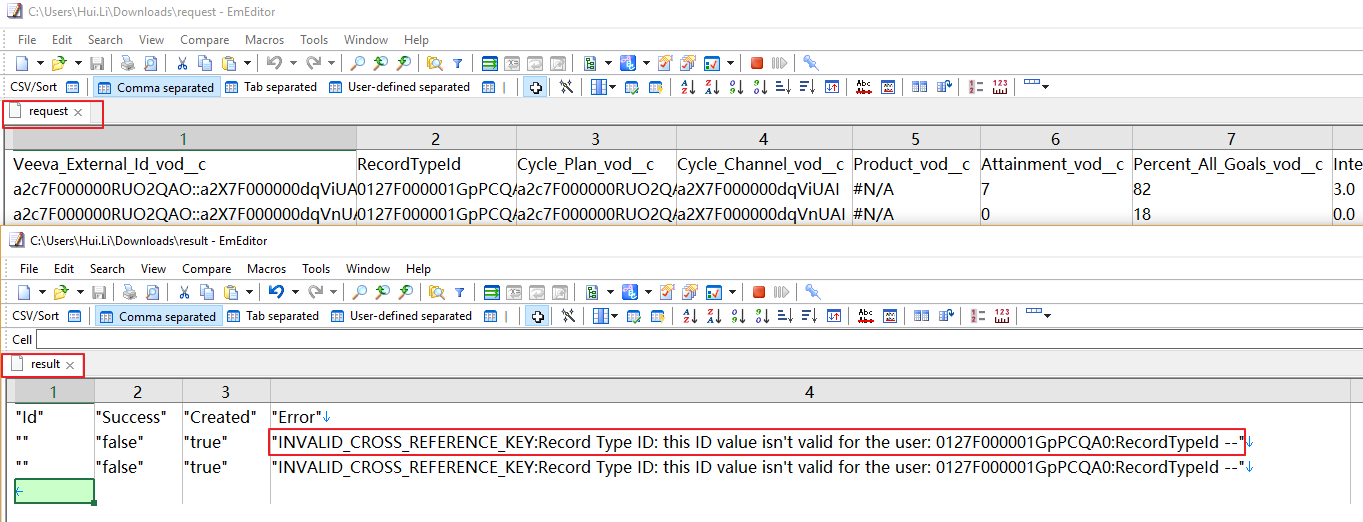
Task: Click the Cut scissors icon in result window
Action: 184,292
